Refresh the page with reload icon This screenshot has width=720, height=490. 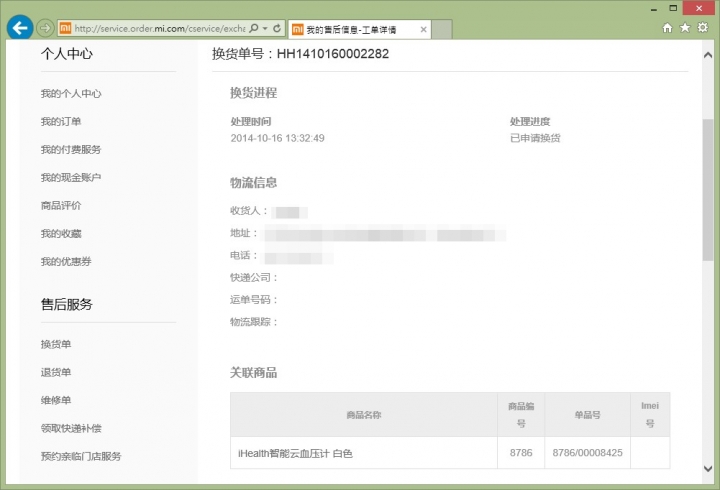coord(277,28)
